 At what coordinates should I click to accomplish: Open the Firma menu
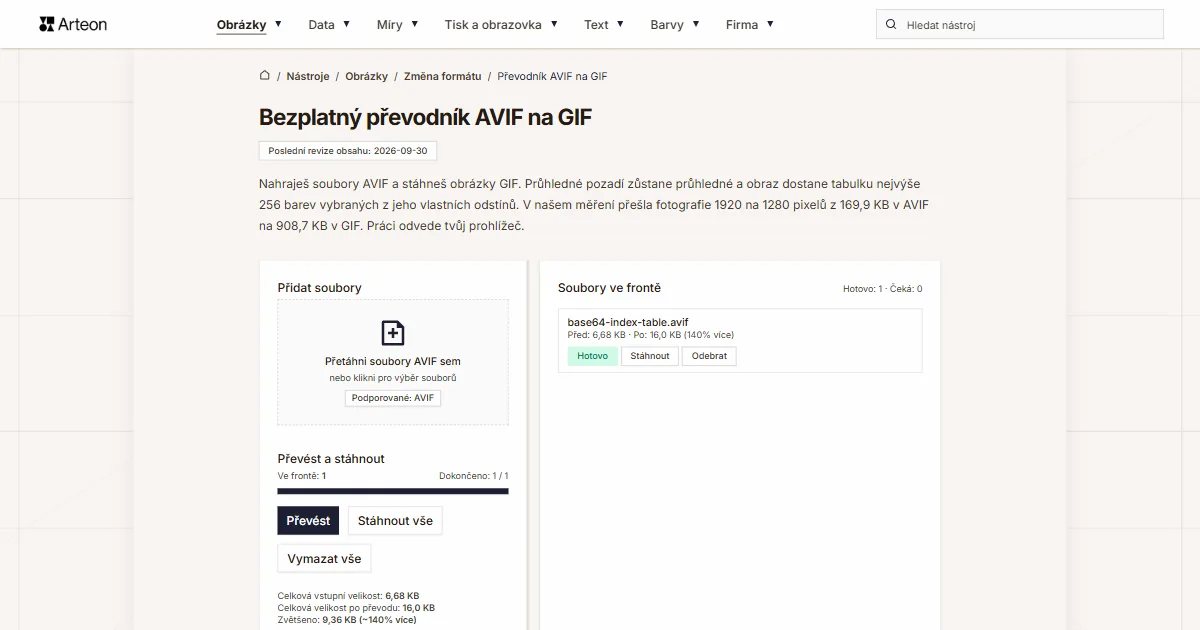[742, 25]
